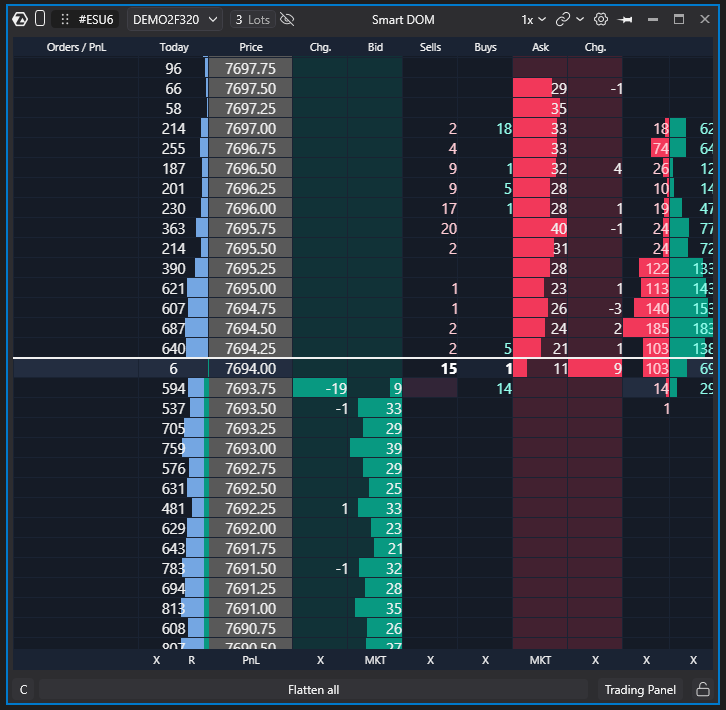The height and width of the screenshot is (710, 726).
Task: Open the link chain icon in the header
Action: (563, 19)
